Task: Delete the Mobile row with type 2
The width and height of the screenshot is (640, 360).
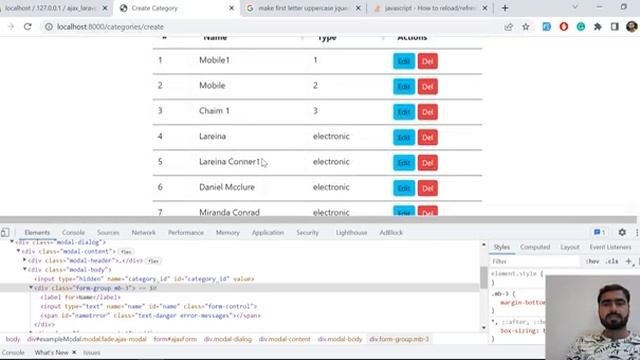Action: tap(427, 87)
